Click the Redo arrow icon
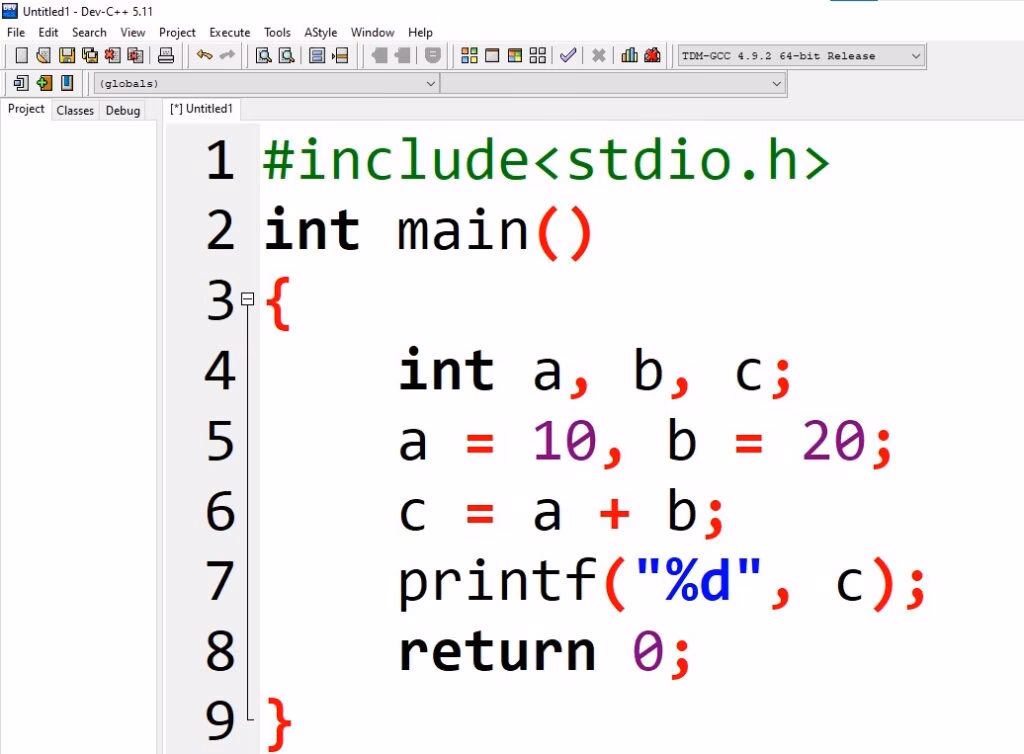The height and width of the screenshot is (754, 1024). [x=227, y=55]
